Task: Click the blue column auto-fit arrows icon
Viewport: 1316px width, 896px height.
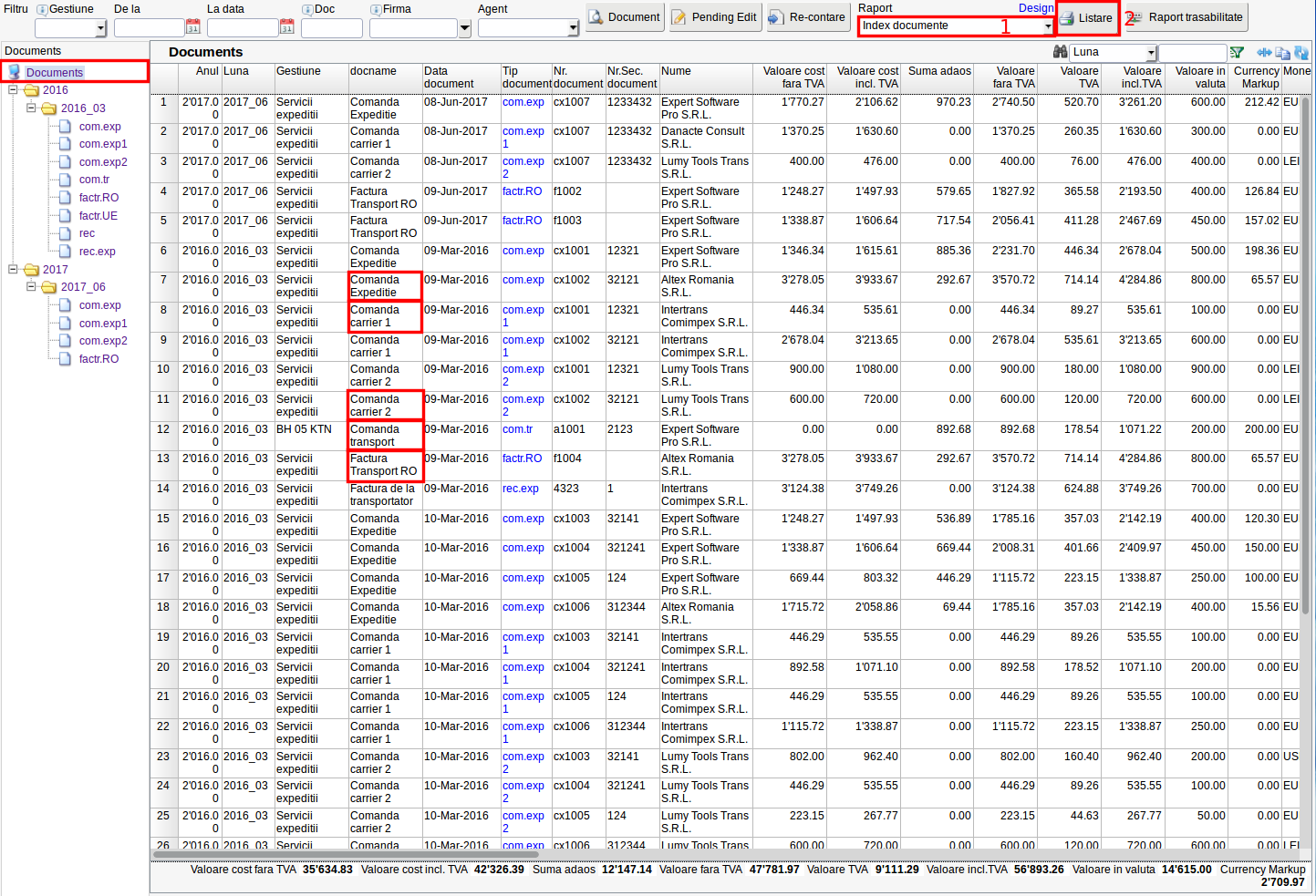Action: [1264, 53]
